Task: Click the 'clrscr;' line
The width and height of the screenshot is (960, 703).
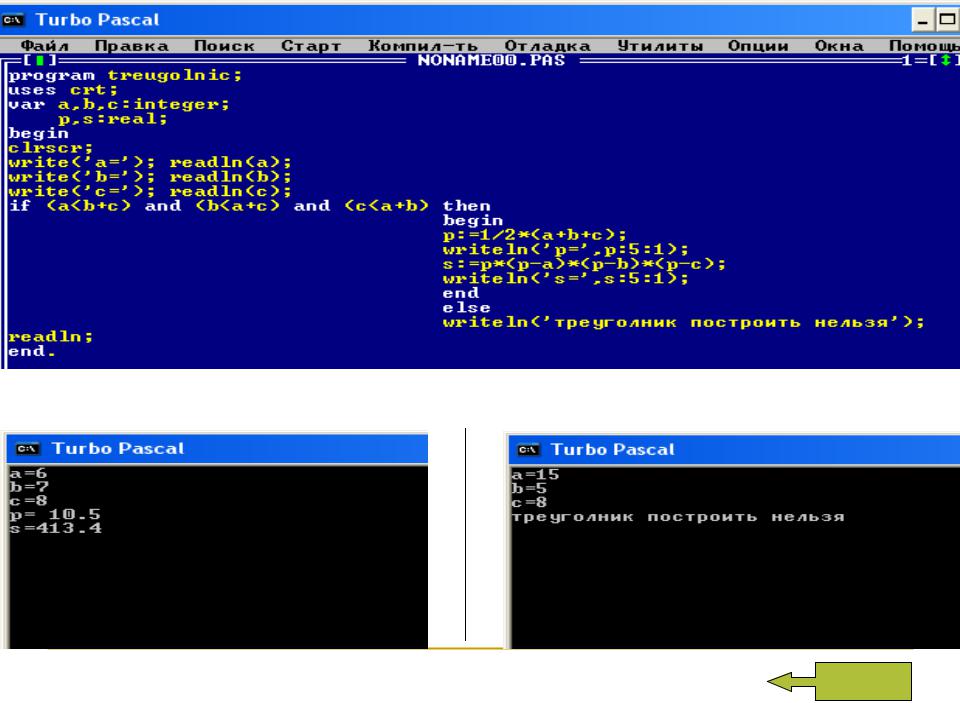Action: pyautogui.click(x=50, y=148)
